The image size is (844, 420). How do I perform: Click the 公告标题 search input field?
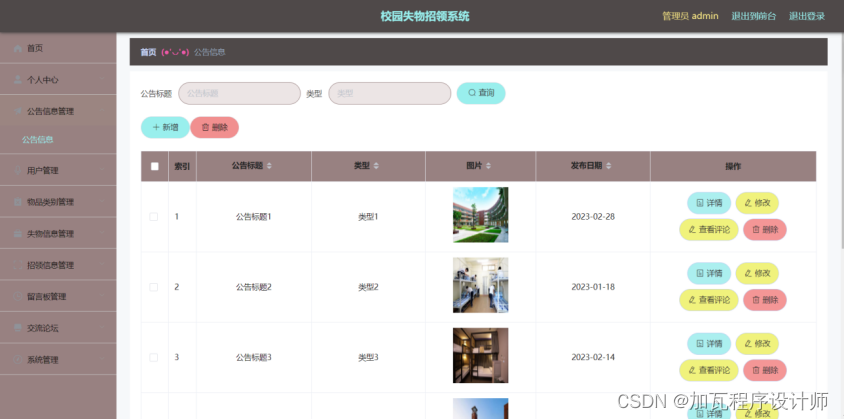tap(240, 93)
